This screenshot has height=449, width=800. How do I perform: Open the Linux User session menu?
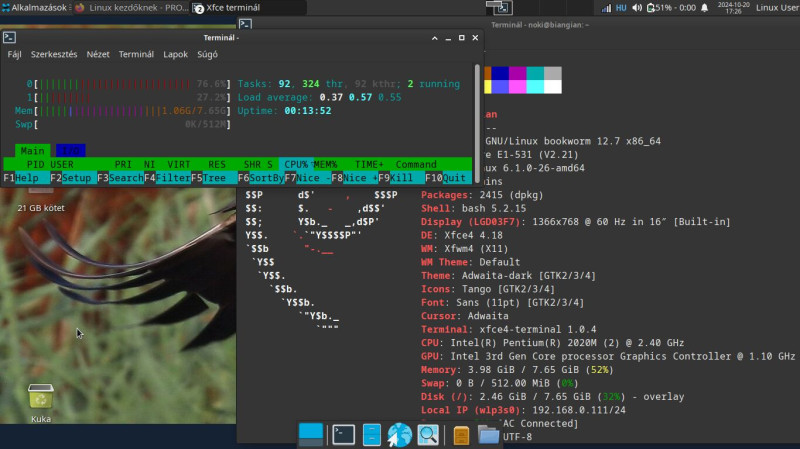[x=777, y=8]
